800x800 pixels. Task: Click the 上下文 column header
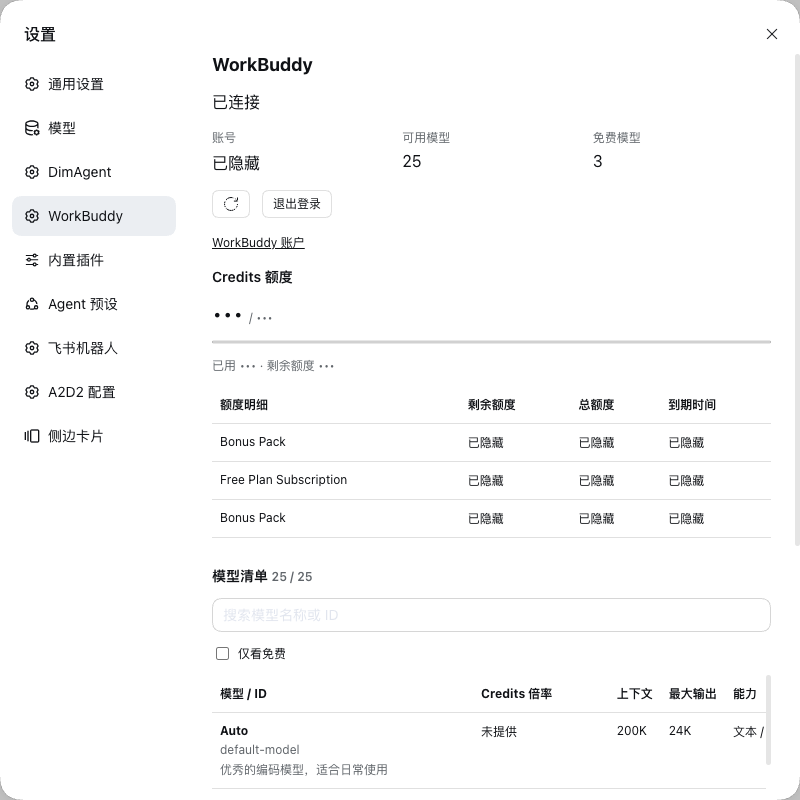point(634,694)
